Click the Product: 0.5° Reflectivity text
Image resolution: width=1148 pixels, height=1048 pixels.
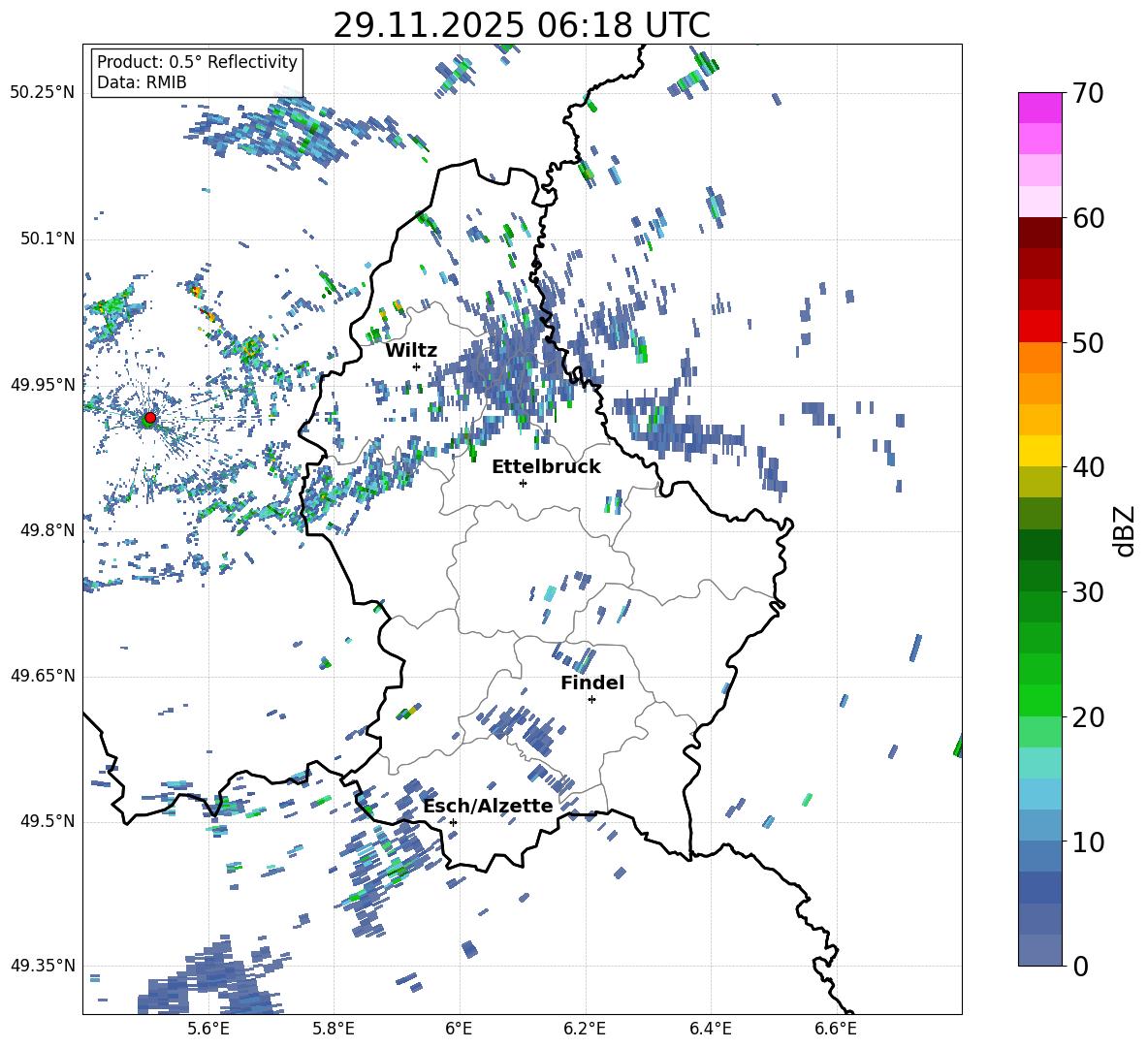[197, 62]
